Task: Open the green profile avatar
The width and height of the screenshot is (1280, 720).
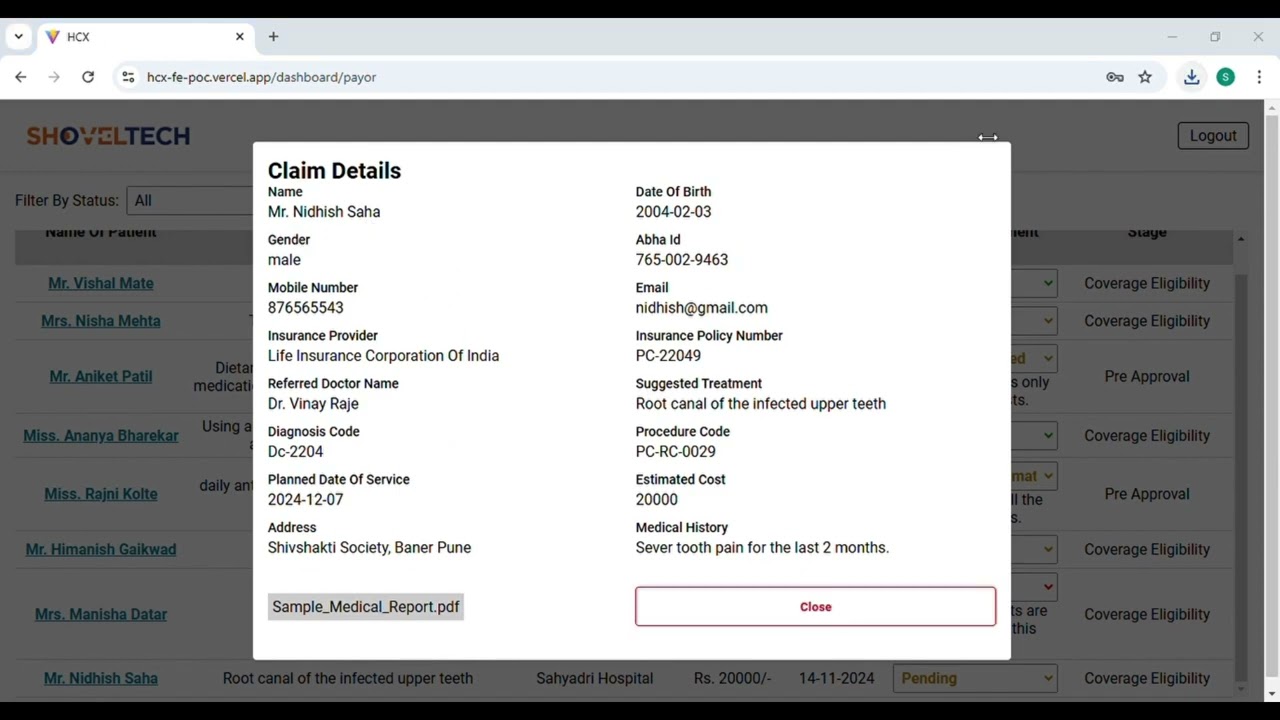Action: coord(1225,77)
